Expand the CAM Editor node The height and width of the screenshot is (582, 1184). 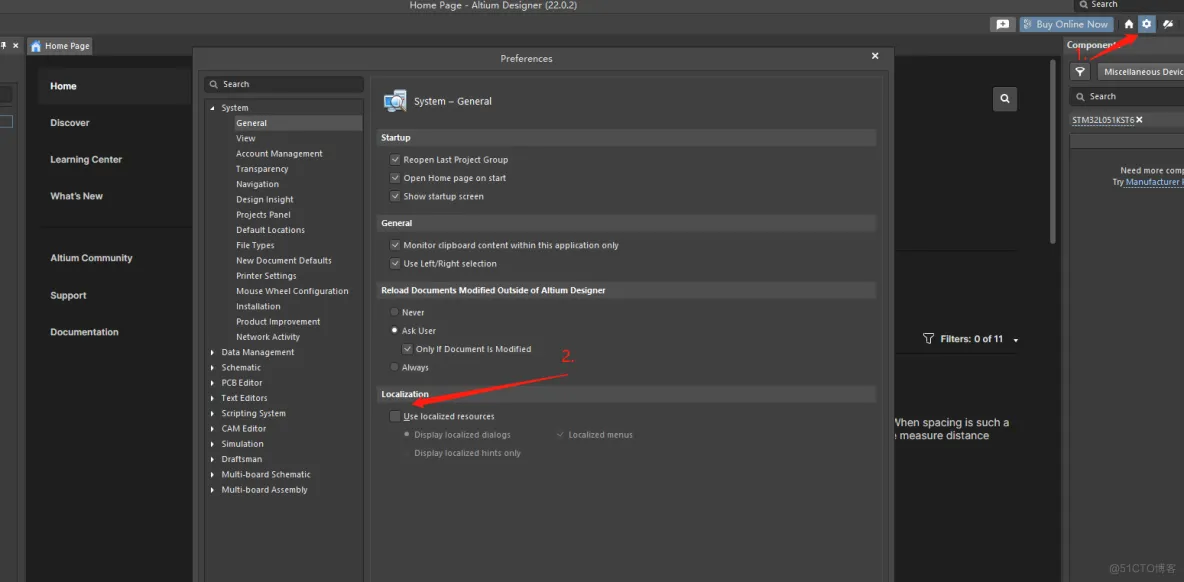click(x=213, y=429)
